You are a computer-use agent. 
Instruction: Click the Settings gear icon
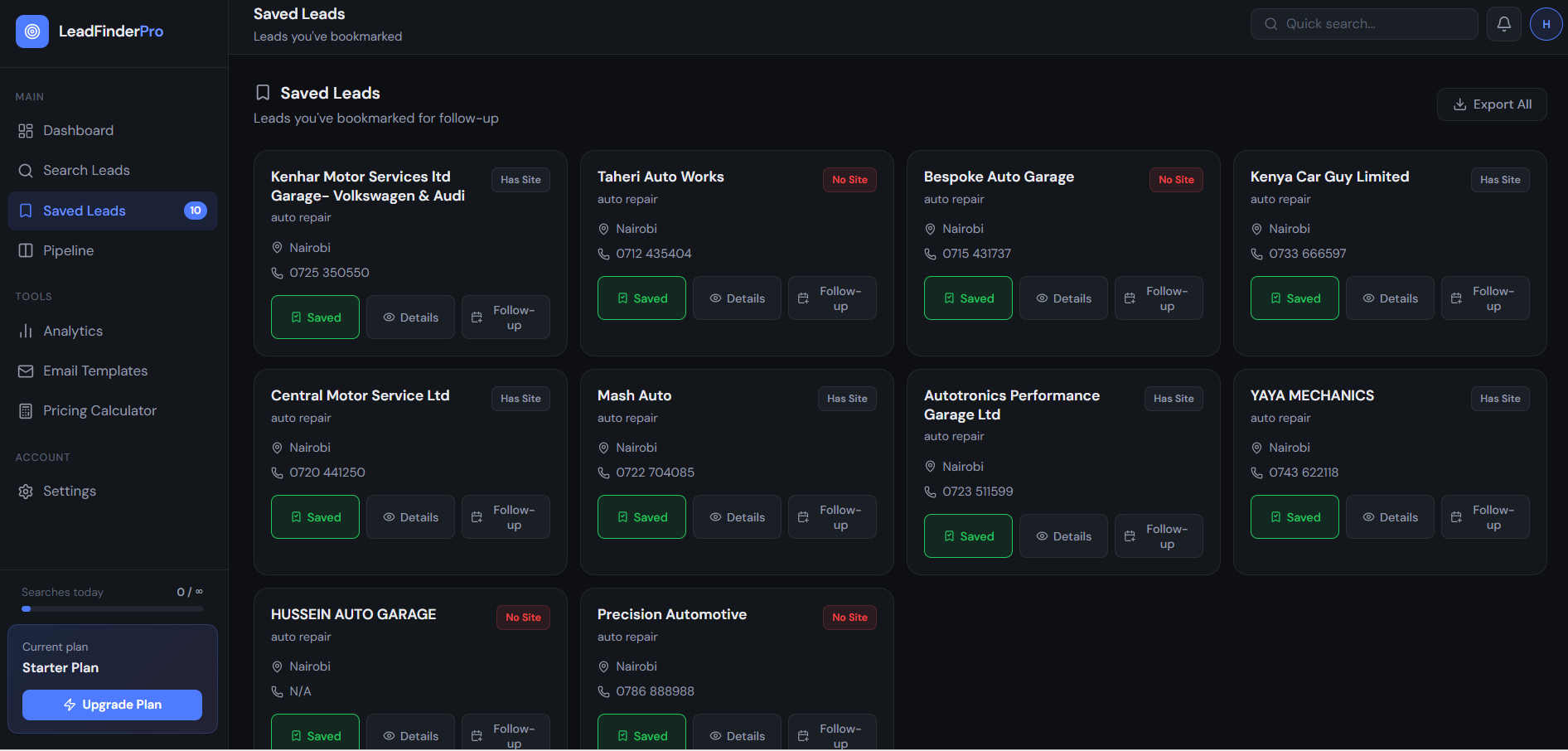[26, 492]
